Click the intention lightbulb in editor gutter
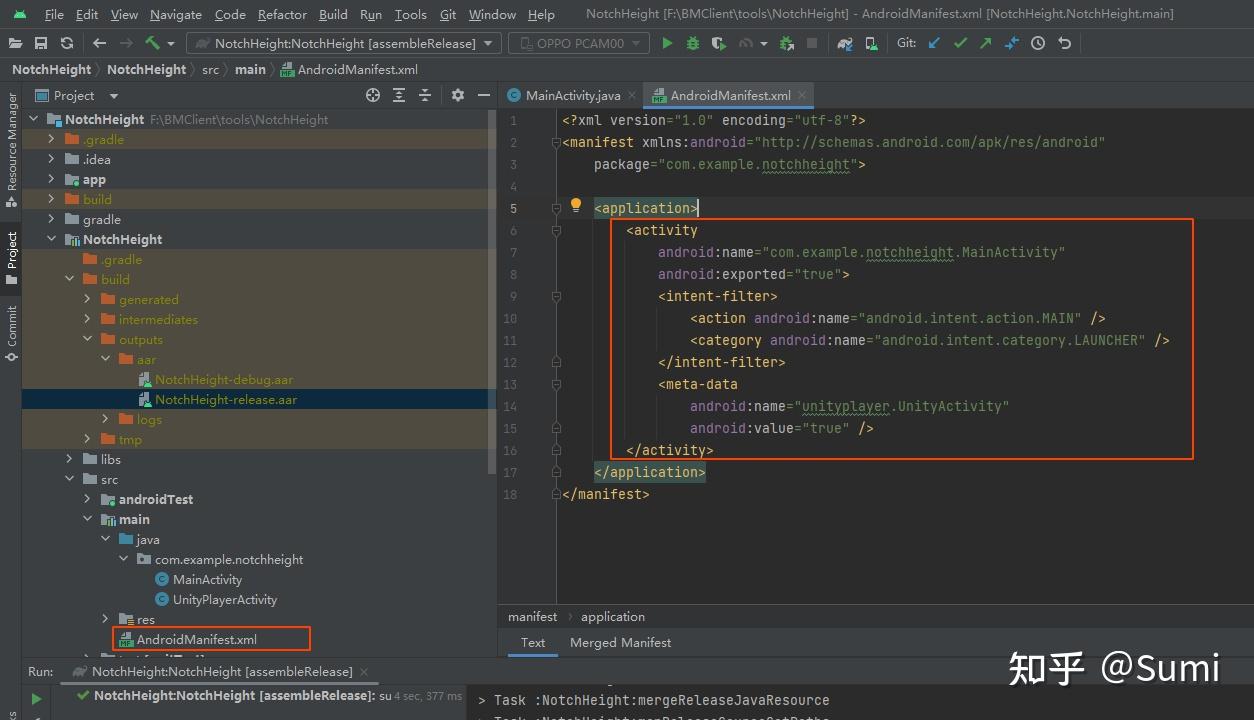Image resolution: width=1254 pixels, height=720 pixels. (x=576, y=206)
